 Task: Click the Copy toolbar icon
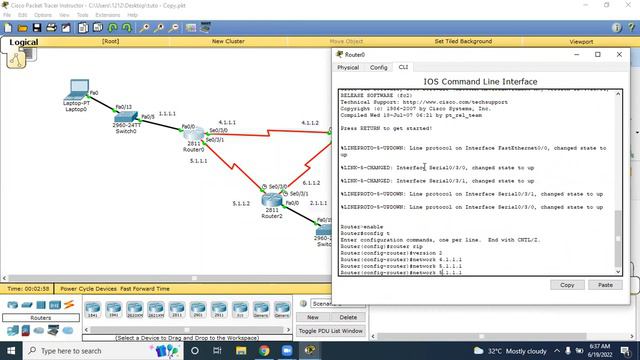tap(83, 28)
